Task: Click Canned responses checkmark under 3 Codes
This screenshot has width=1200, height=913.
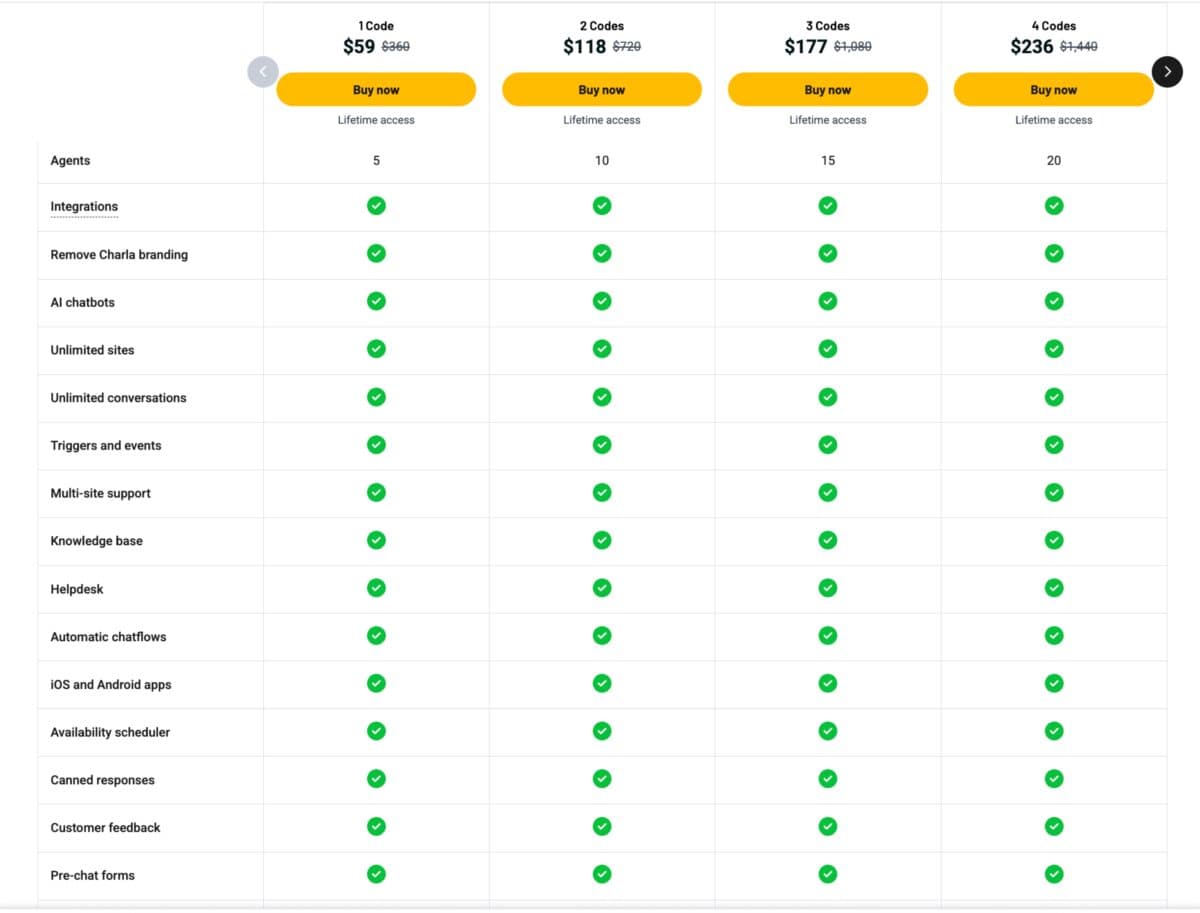Action: click(x=827, y=779)
